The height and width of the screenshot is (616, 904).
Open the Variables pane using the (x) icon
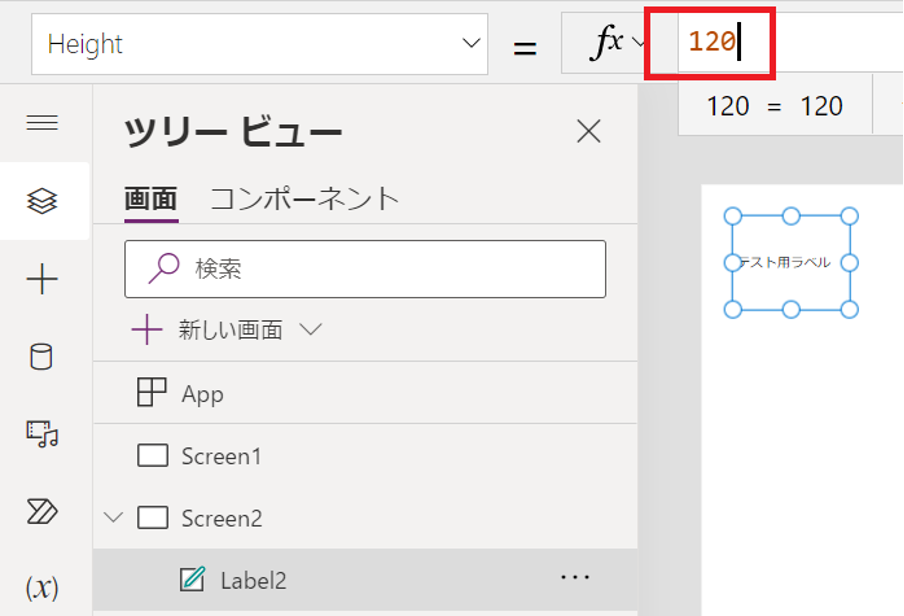pyautogui.click(x=42, y=588)
